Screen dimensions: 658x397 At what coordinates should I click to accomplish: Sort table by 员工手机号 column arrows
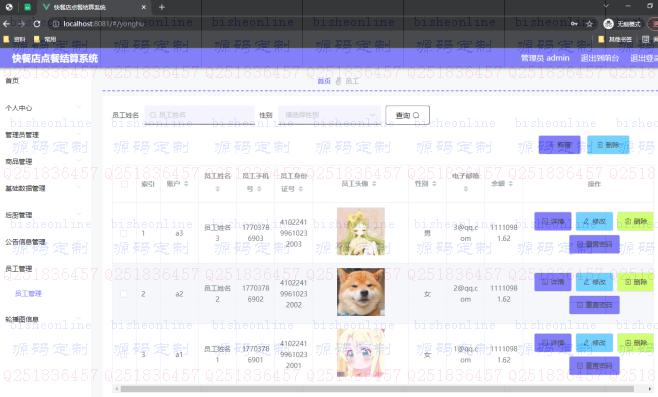pyautogui.click(x=259, y=189)
